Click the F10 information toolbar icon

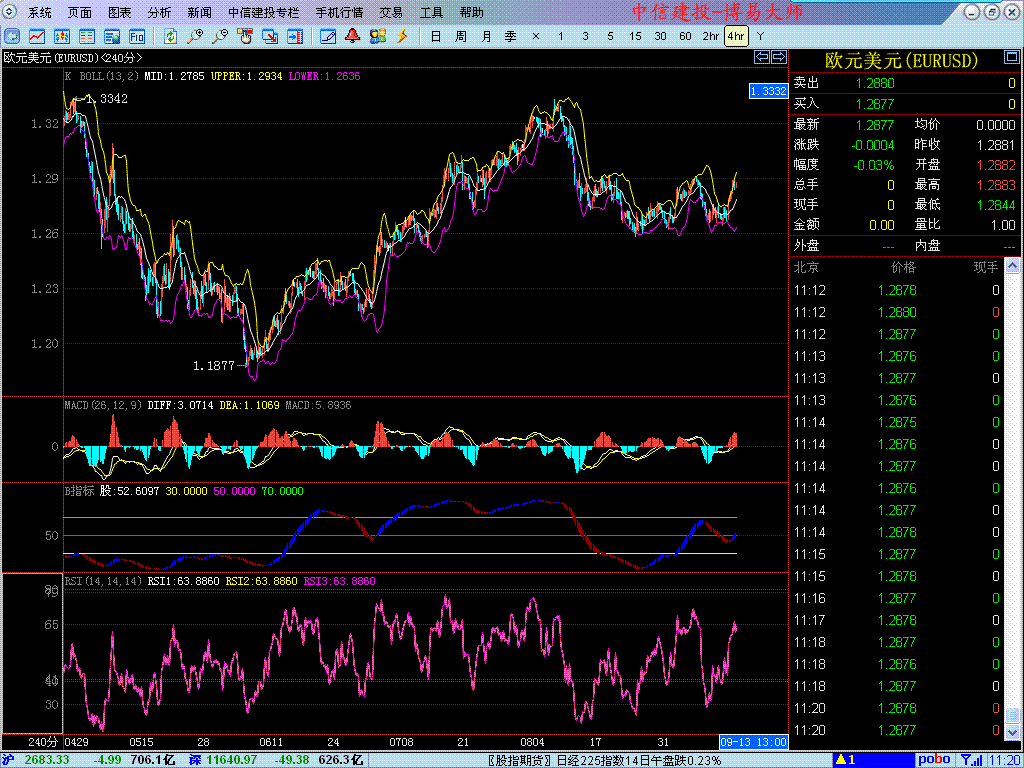point(137,36)
